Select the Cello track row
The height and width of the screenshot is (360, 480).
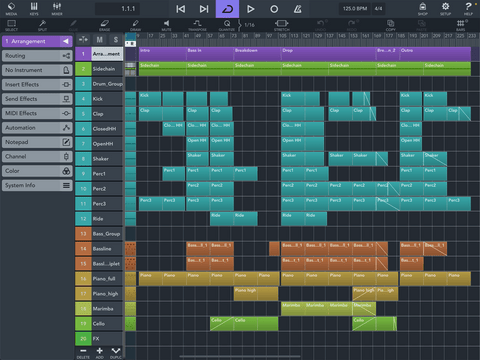click(107, 324)
